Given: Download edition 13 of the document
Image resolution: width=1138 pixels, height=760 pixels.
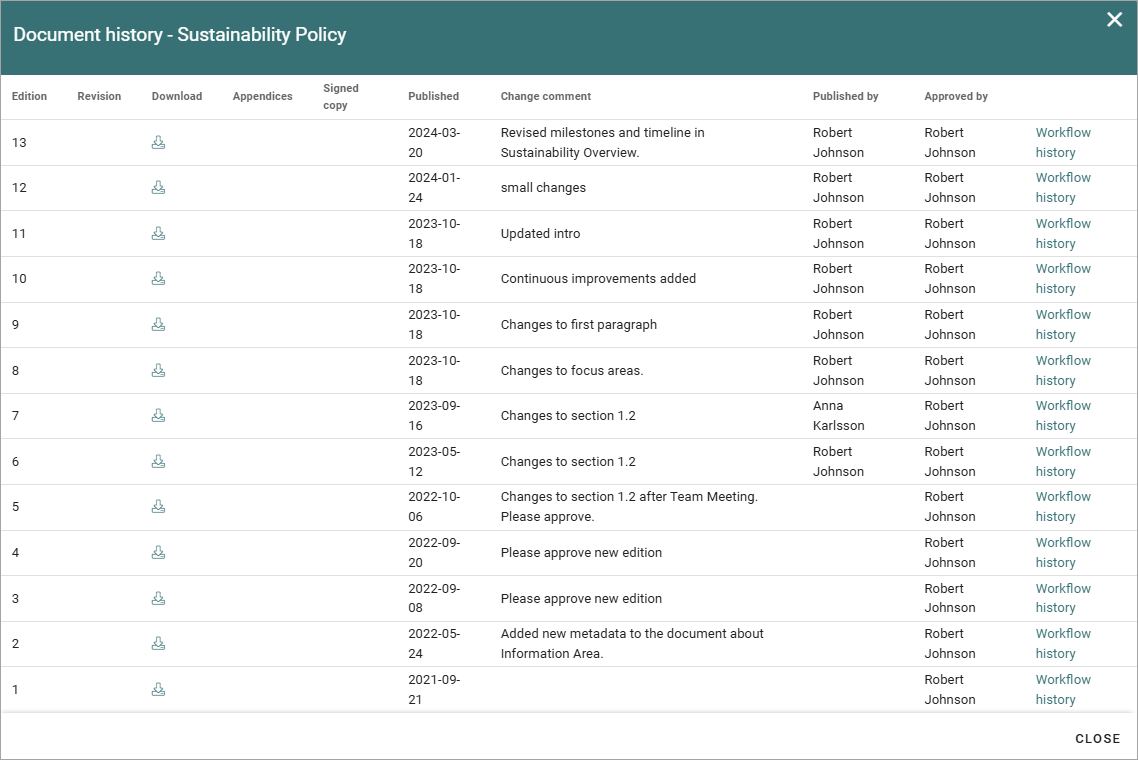Looking at the screenshot, I should pyautogui.click(x=158, y=142).
